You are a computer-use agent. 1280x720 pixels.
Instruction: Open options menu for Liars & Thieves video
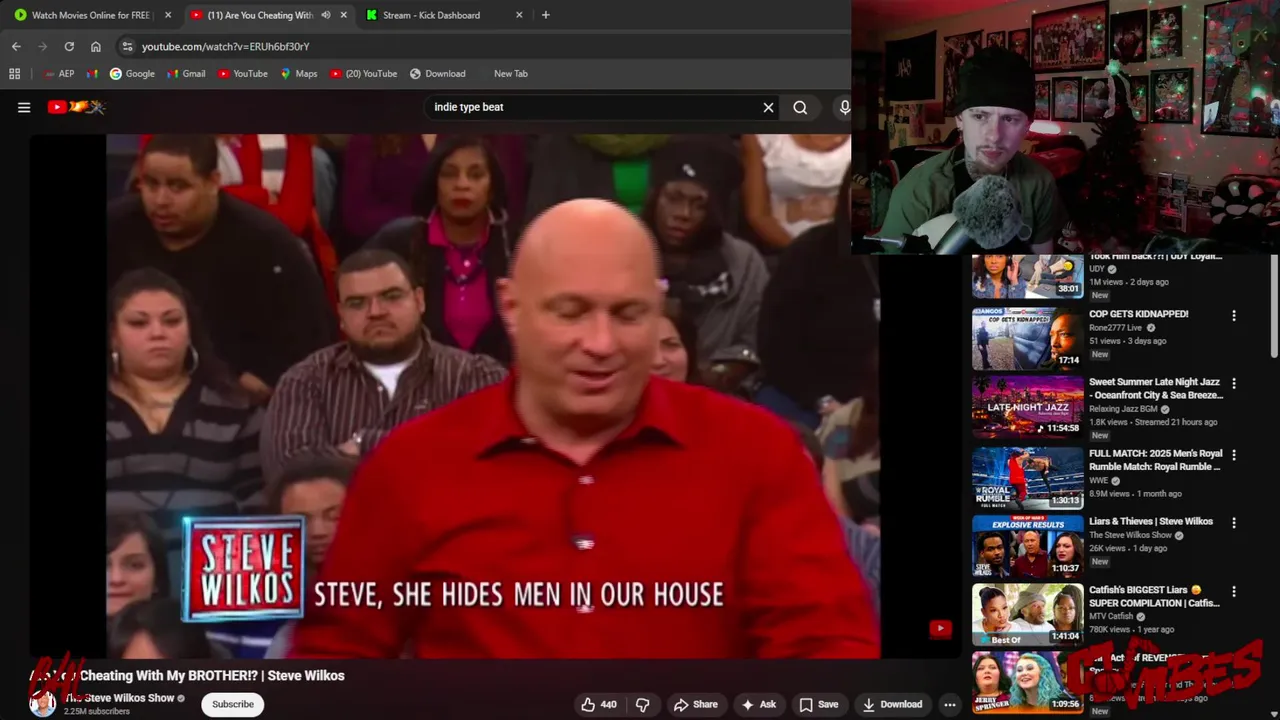pyautogui.click(x=1233, y=522)
